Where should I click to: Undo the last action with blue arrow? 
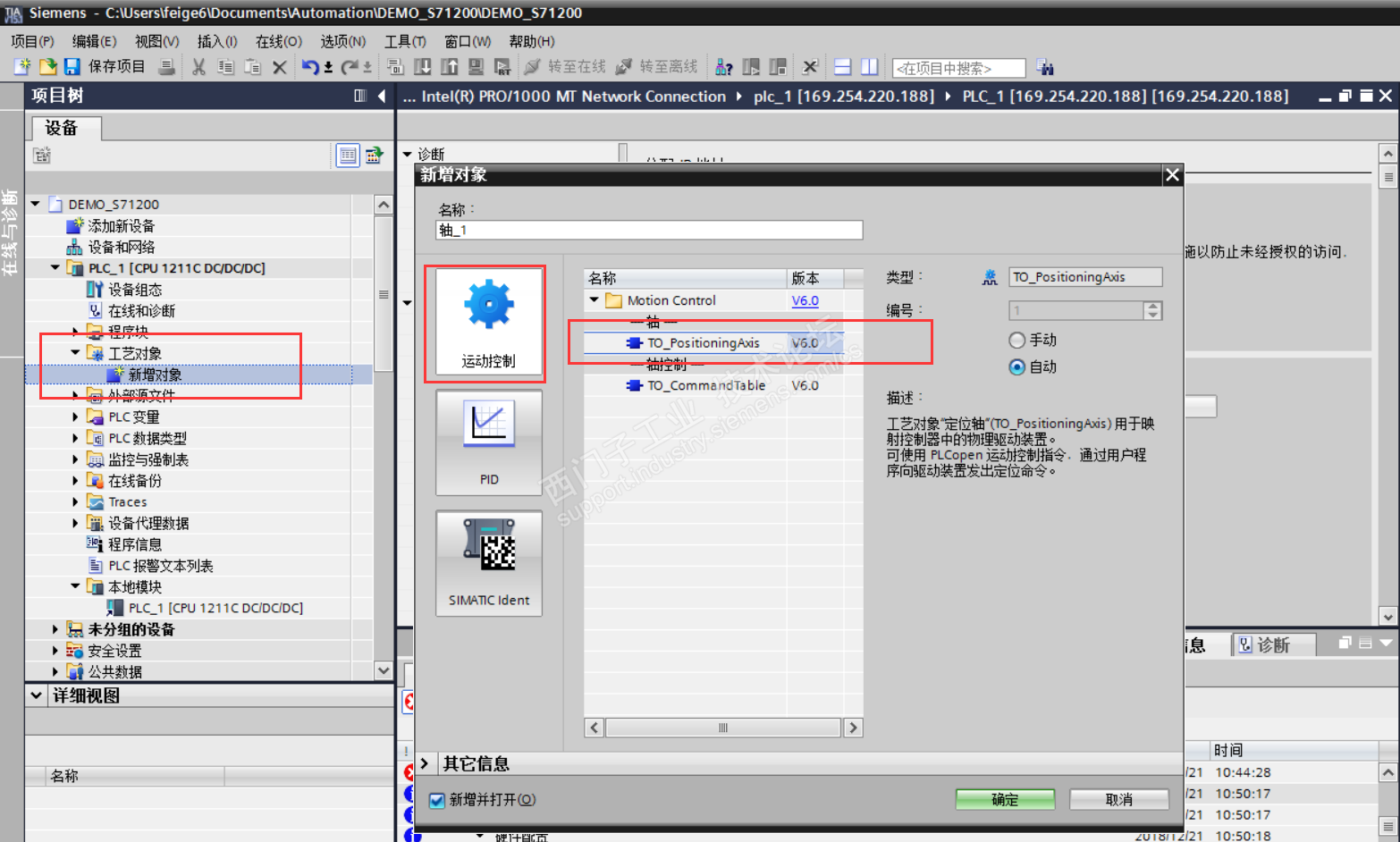[310, 67]
